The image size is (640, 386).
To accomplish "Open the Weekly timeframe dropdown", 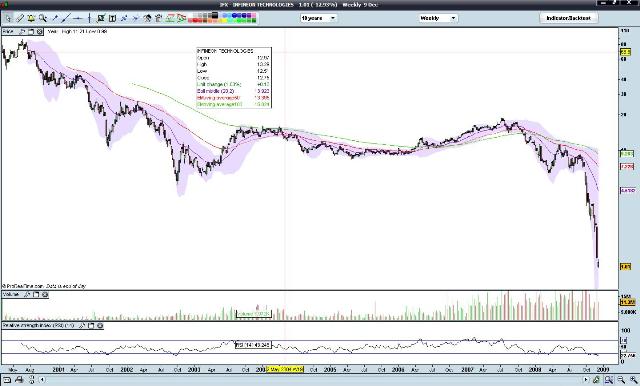I will [438, 18].
